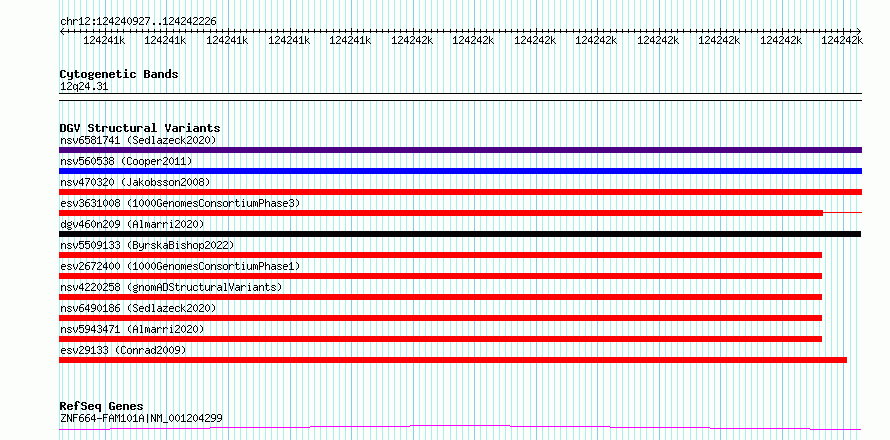This screenshot has width=890, height=440.
Task: Click the red nsv5943471 variant bar
Action: [440, 339]
